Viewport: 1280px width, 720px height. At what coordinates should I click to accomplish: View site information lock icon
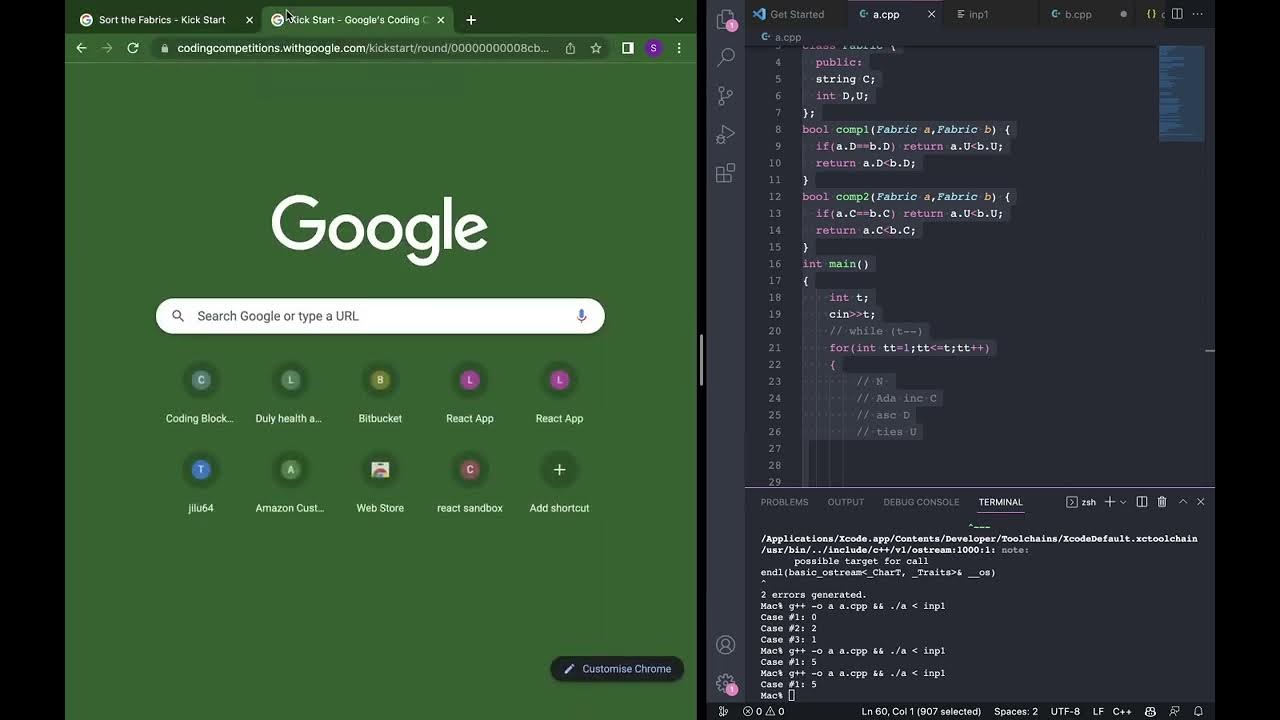(165, 48)
